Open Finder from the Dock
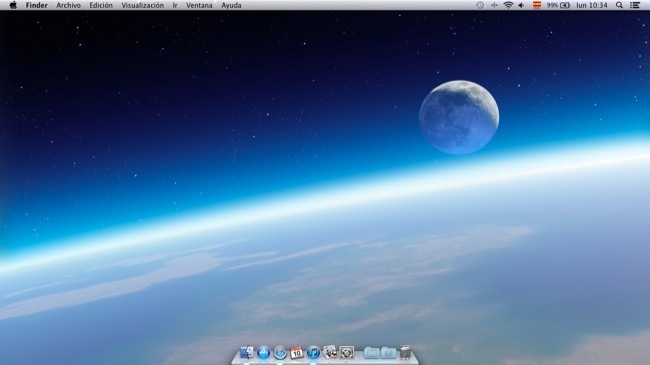Image resolution: width=650 pixels, height=365 pixels. click(247, 353)
